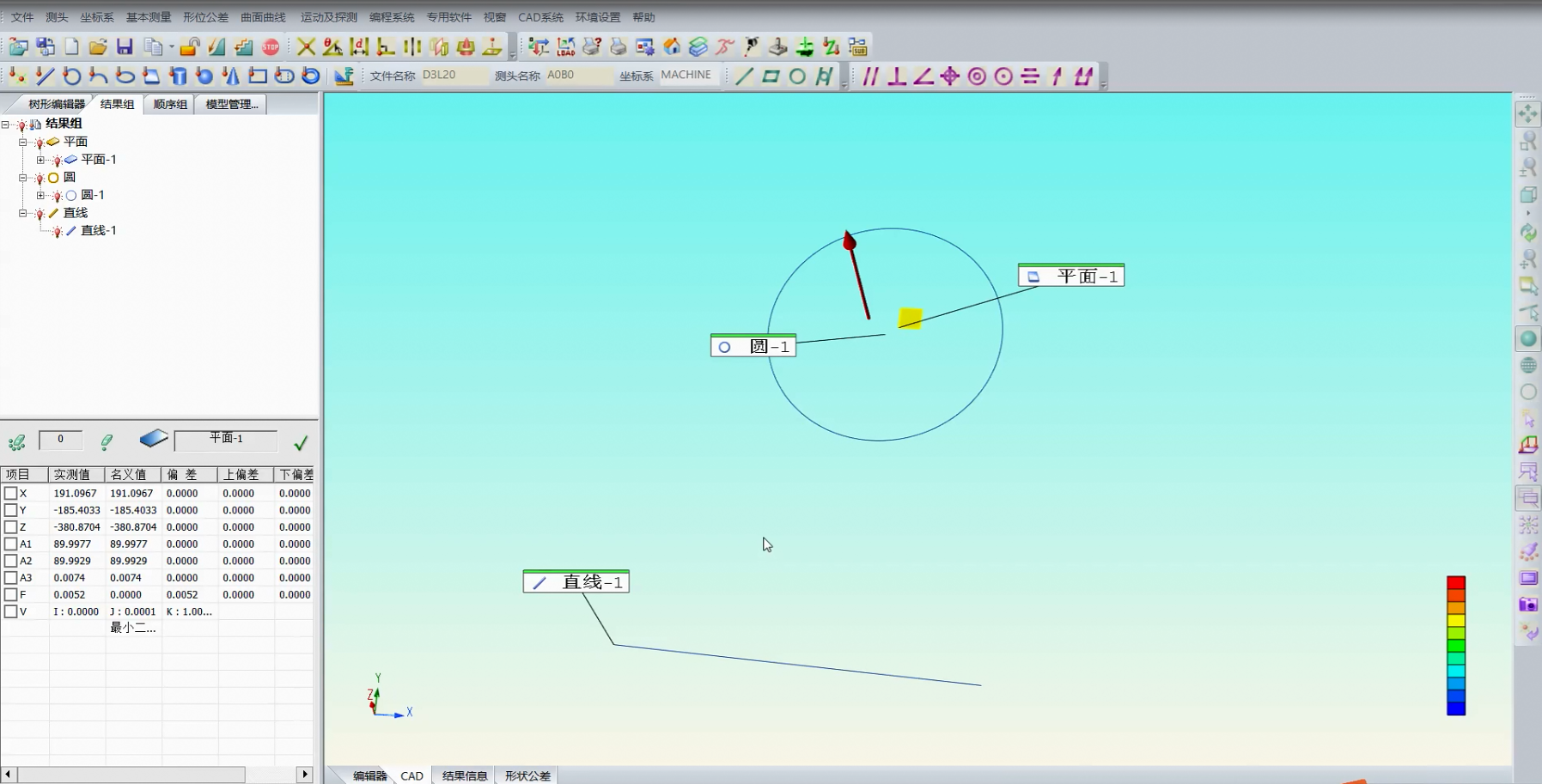The height and width of the screenshot is (784, 1542).
Task: Click the single-arrow runout icon
Action: 1057,76
